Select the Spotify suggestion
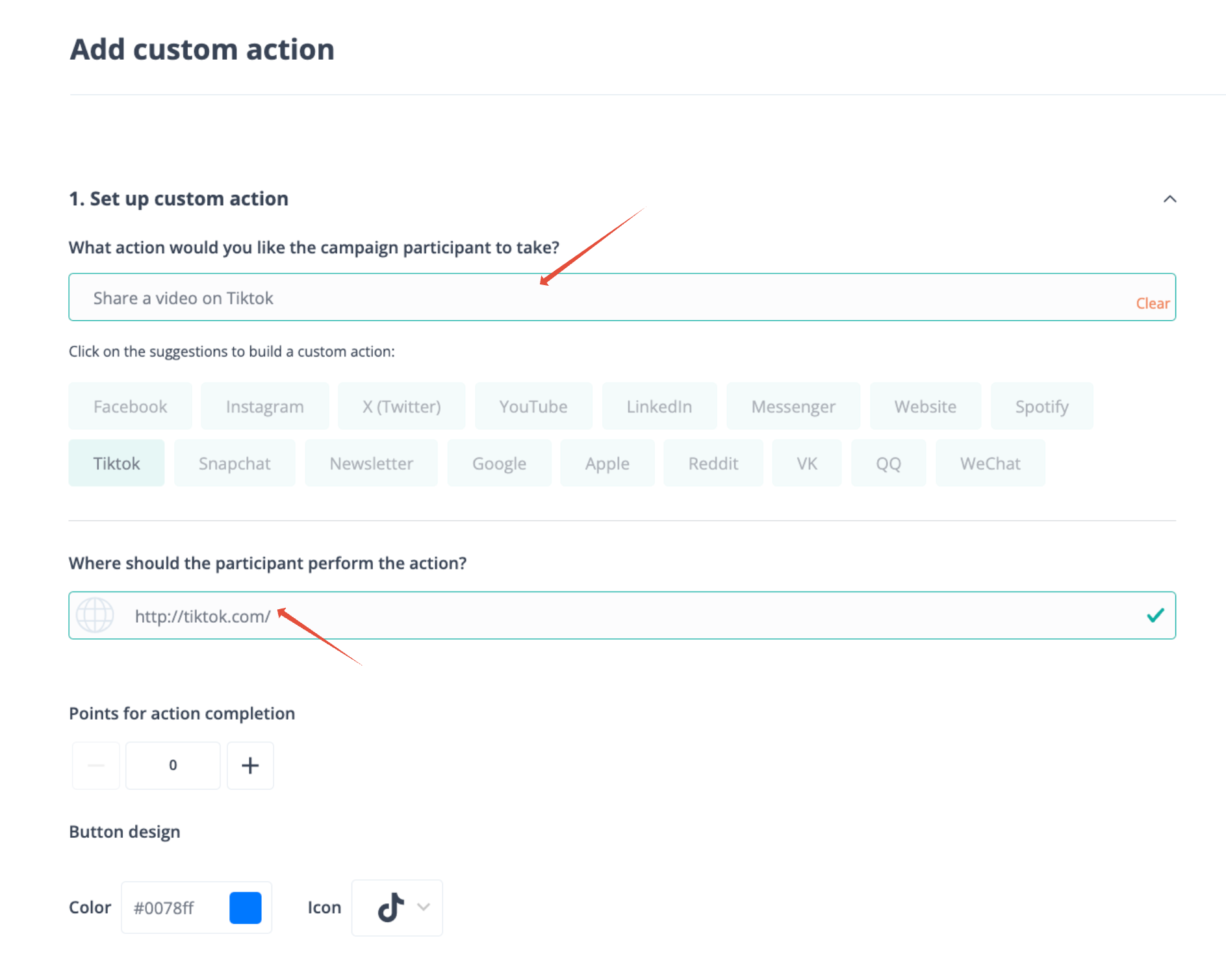The height and width of the screenshot is (980, 1226). point(1042,407)
